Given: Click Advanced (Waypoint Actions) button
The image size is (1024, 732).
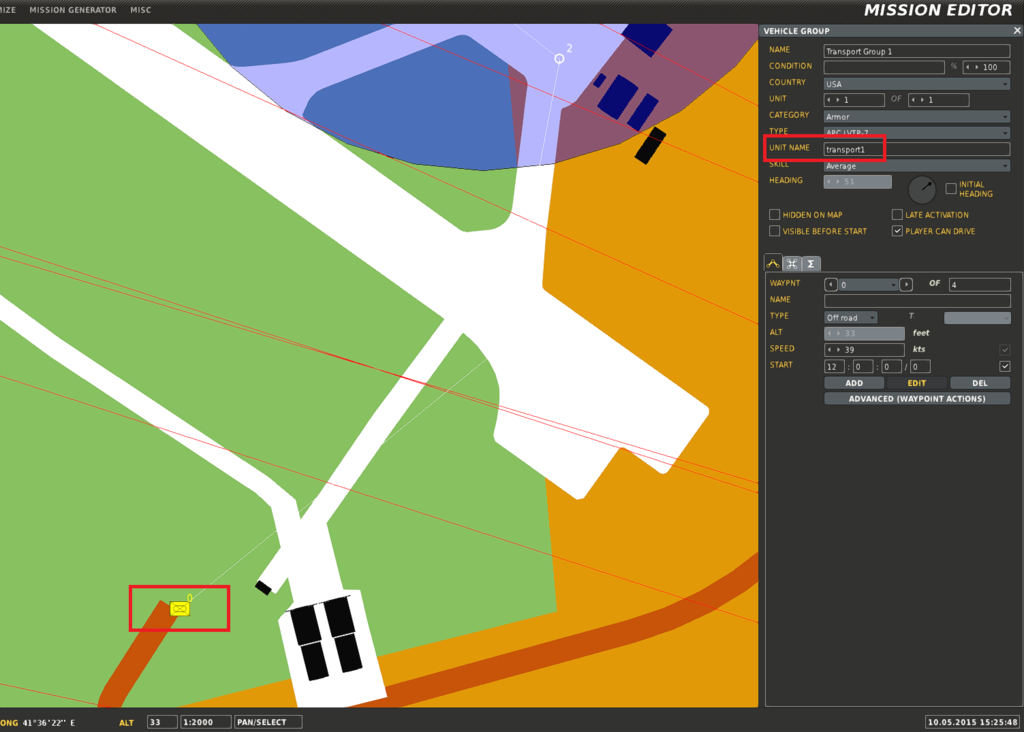Looking at the screenshot, I should click(916, 399).
